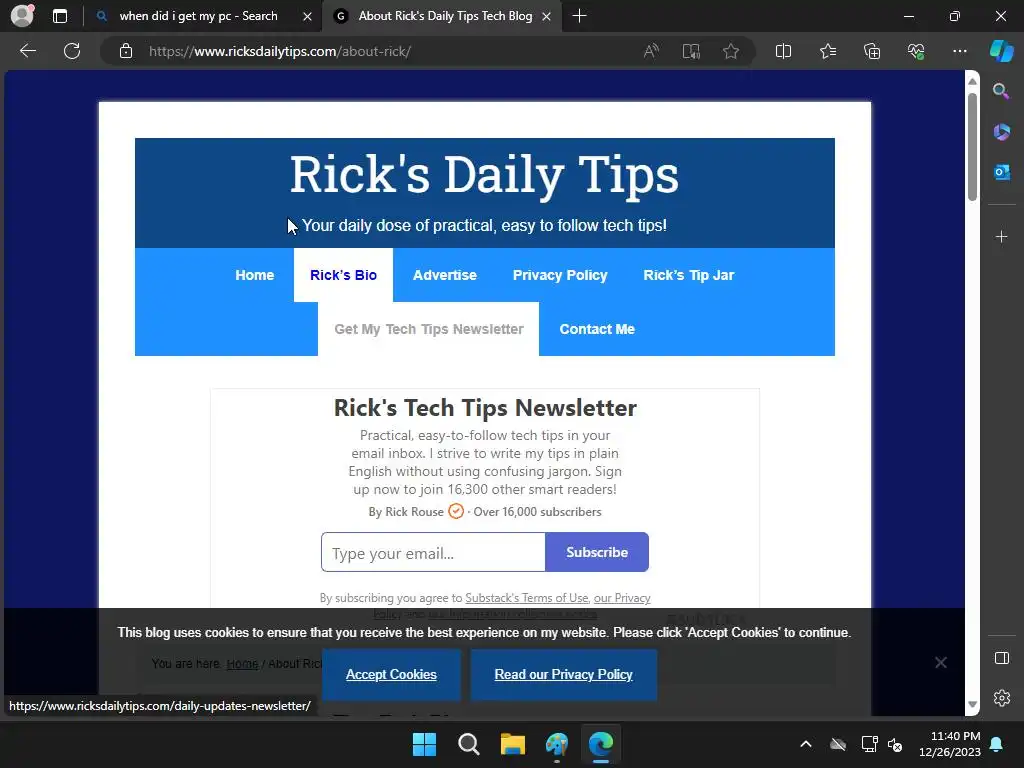1024x768 pixels.
Task: Go back with the browser back arrow
Action: pos(27,51)
